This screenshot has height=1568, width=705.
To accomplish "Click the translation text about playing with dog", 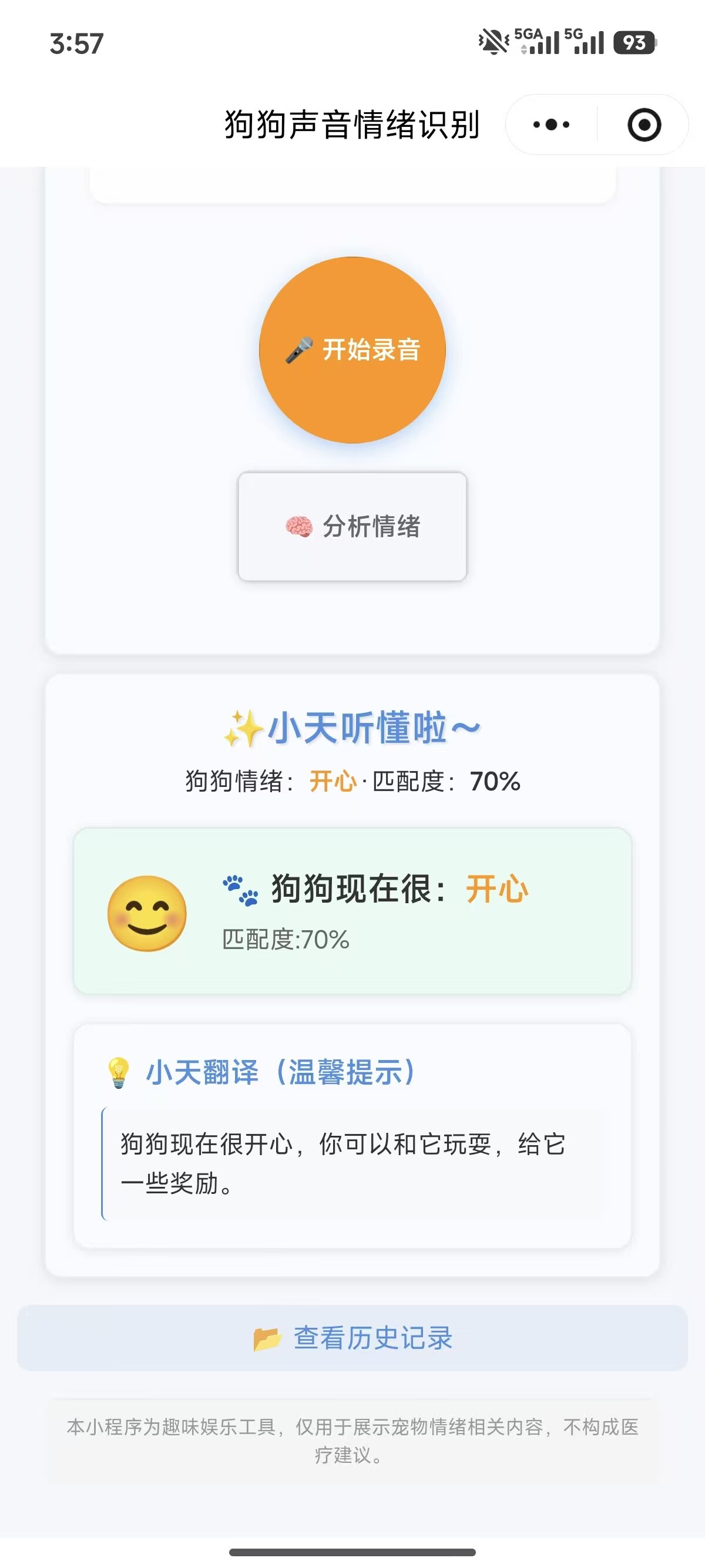I will point(343,1163).
